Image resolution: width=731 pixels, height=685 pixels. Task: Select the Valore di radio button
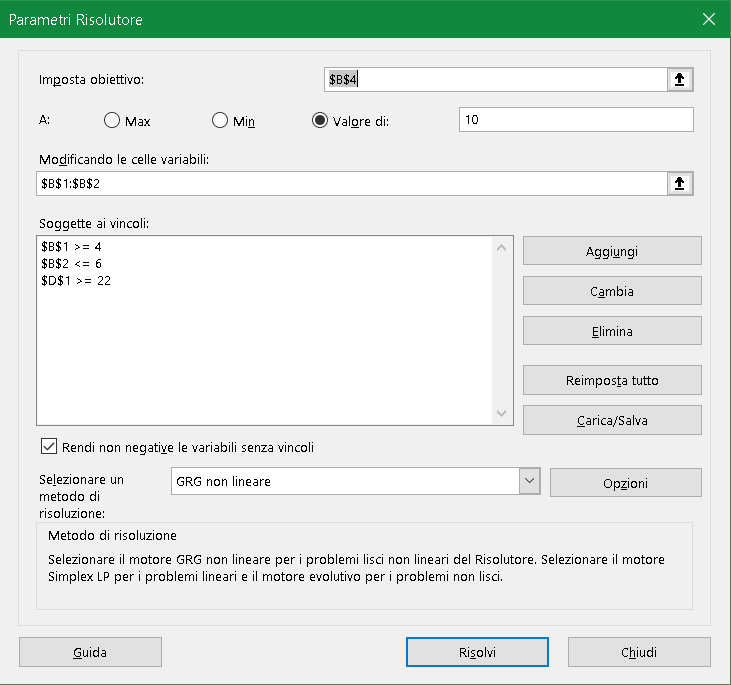tap(320, 120)
